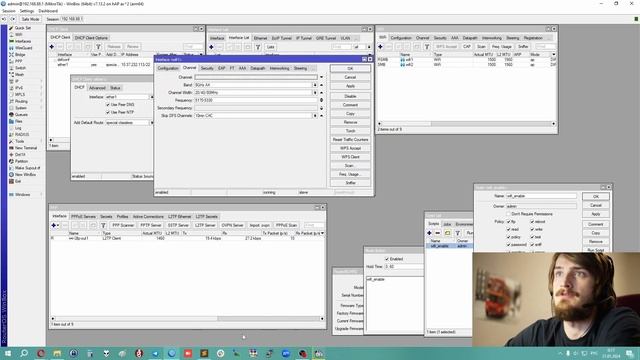Open the Bridge sidebar item
The image size is (640, 360).
pyautogui.click(x=20, y=54)
